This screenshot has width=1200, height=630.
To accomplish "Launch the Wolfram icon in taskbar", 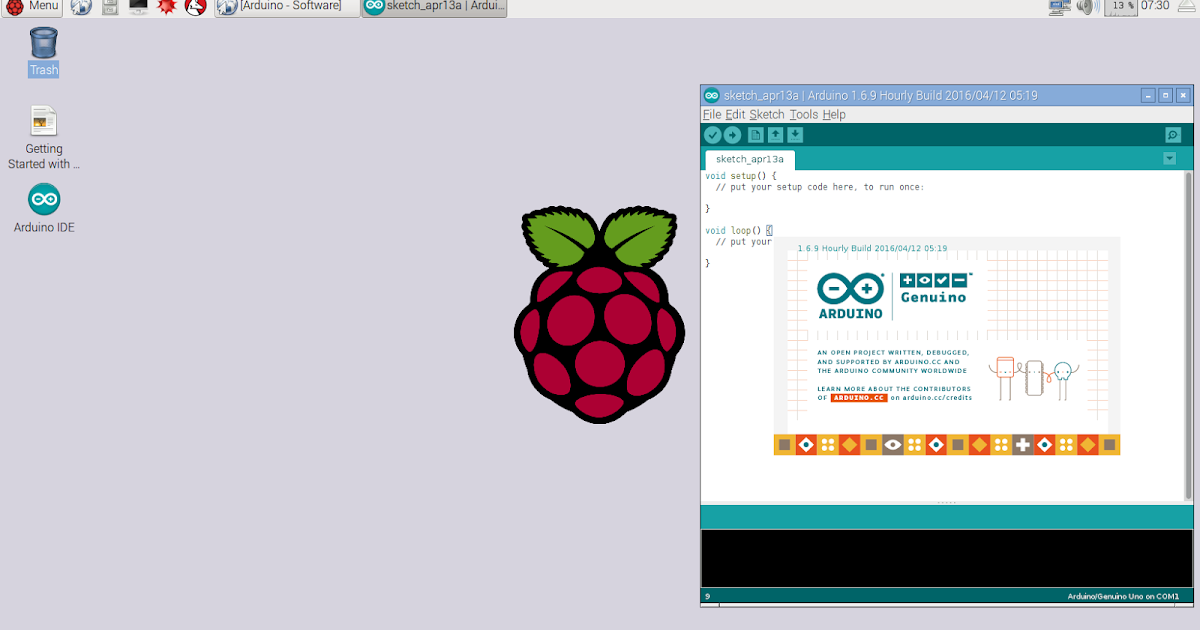I will point(196,8).
